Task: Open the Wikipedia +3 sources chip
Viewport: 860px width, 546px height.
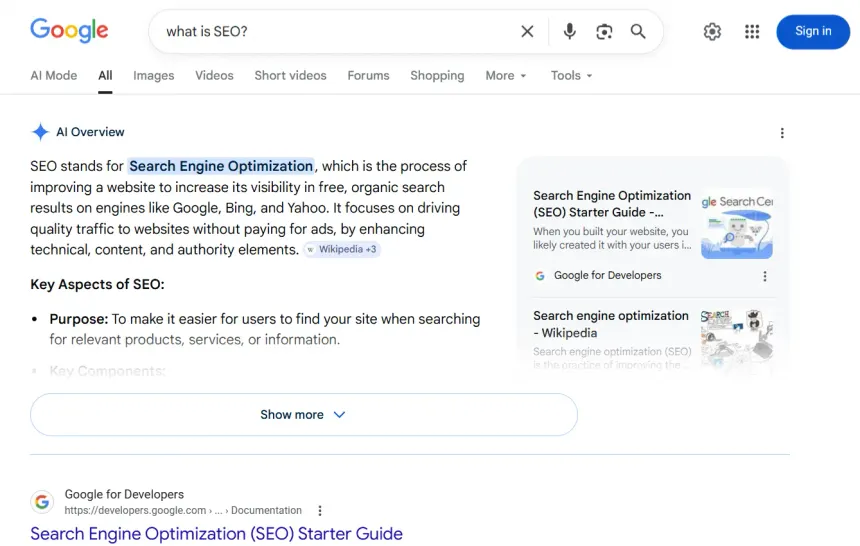Action: (342, 249)
